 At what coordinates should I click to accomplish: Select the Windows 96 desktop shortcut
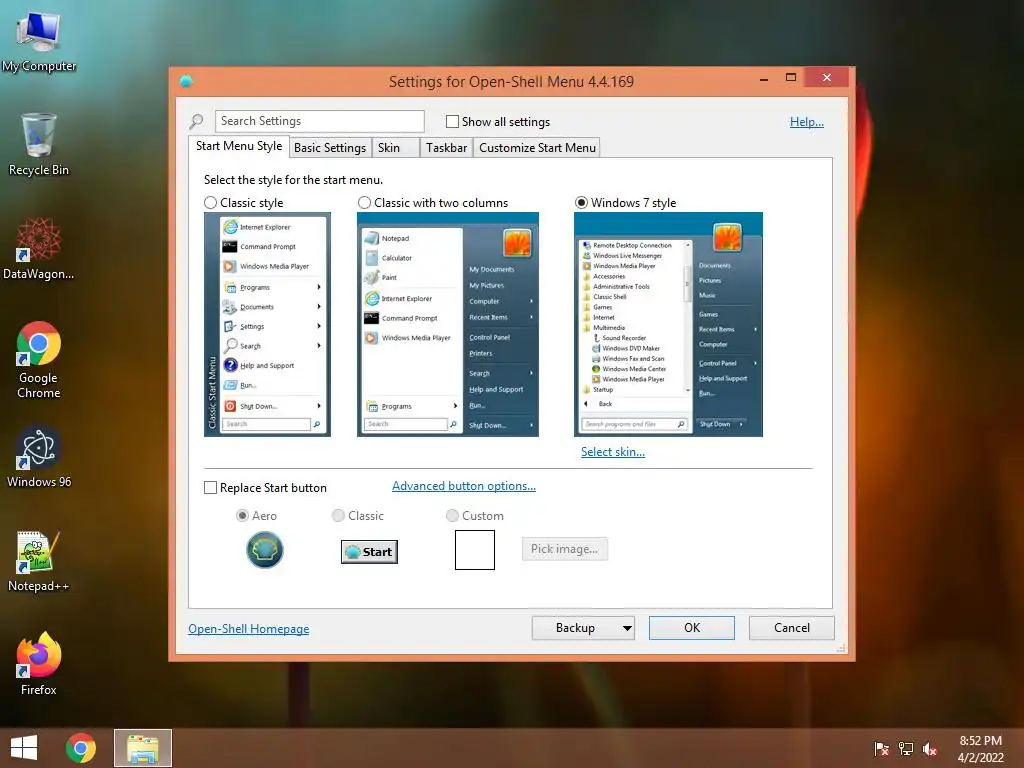39,457
